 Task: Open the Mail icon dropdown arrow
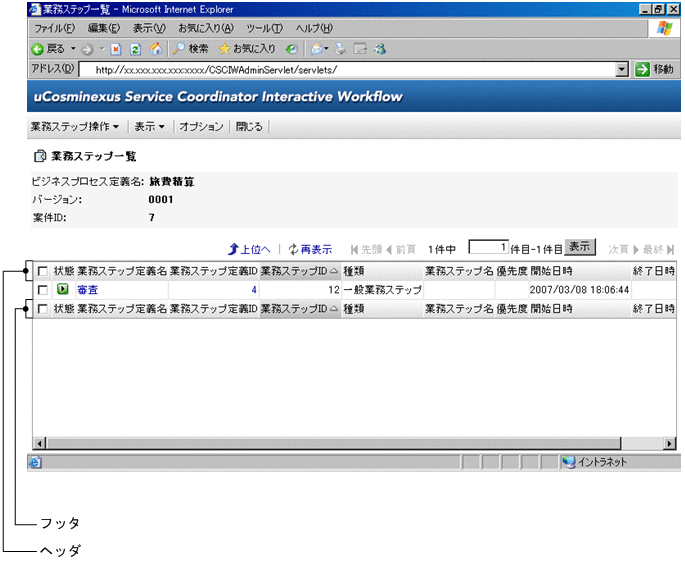click(x=326, y=49)
